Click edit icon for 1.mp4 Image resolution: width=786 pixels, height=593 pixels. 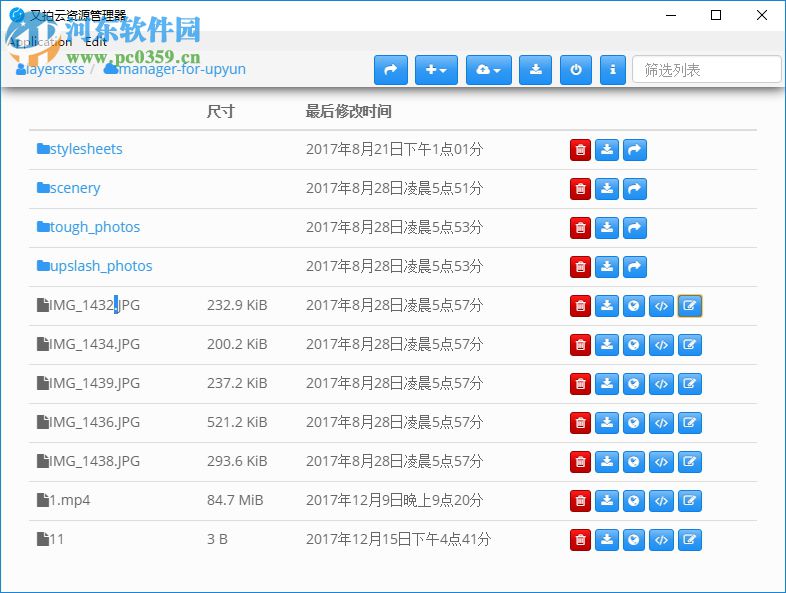coord(690,501)
